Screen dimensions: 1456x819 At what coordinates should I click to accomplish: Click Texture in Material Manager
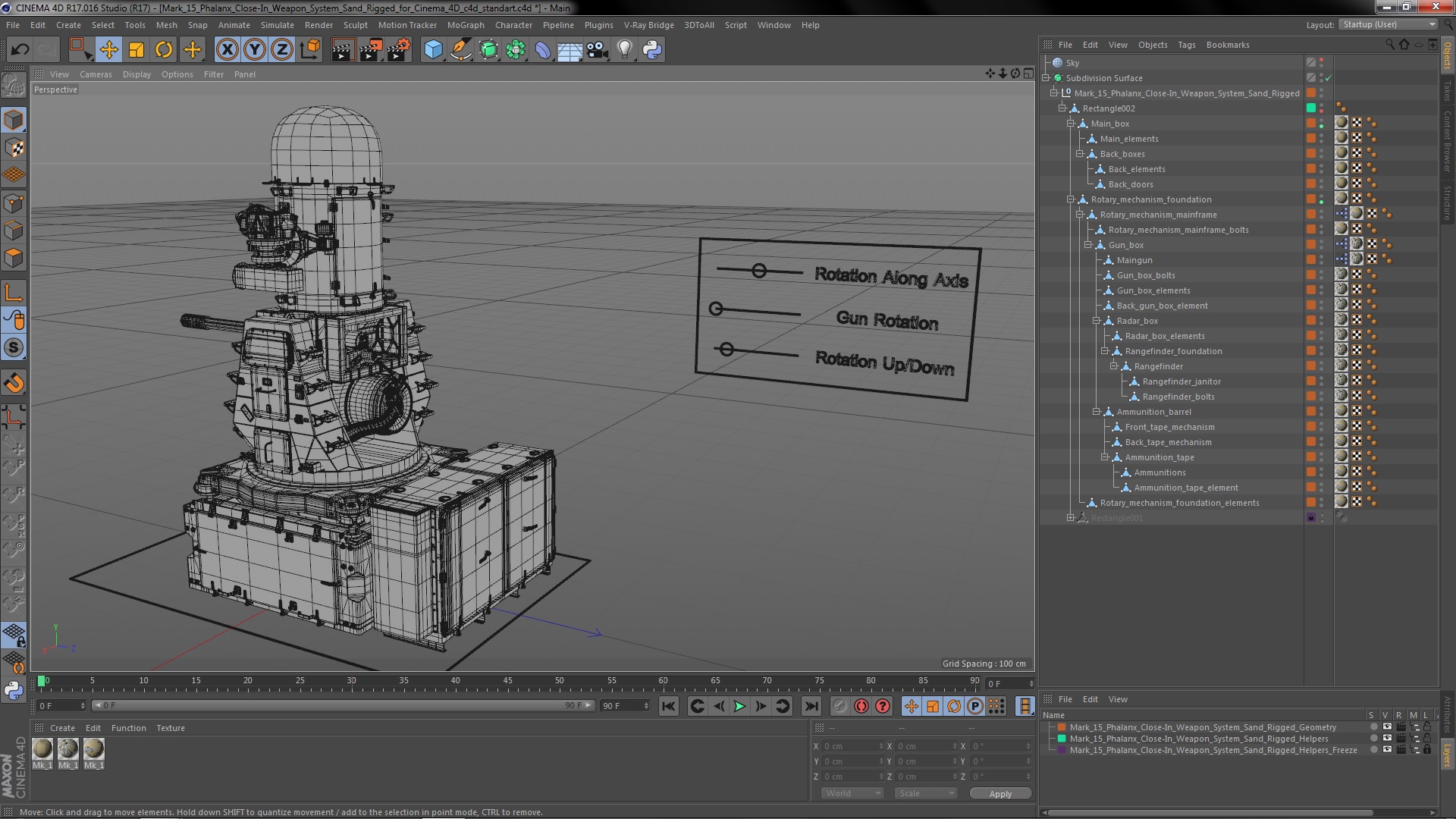click(x=171, y=728)
